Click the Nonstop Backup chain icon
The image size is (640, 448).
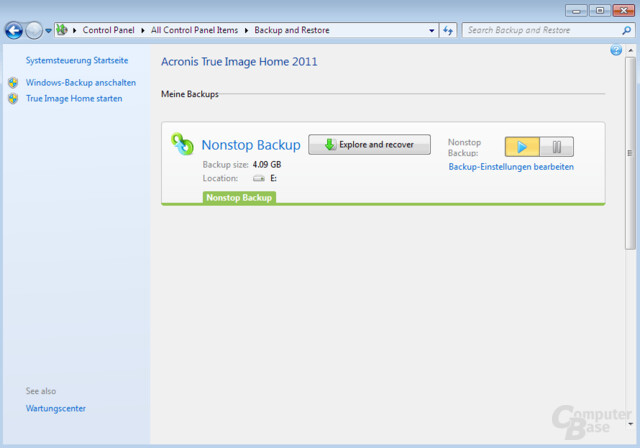click(182, 144)
